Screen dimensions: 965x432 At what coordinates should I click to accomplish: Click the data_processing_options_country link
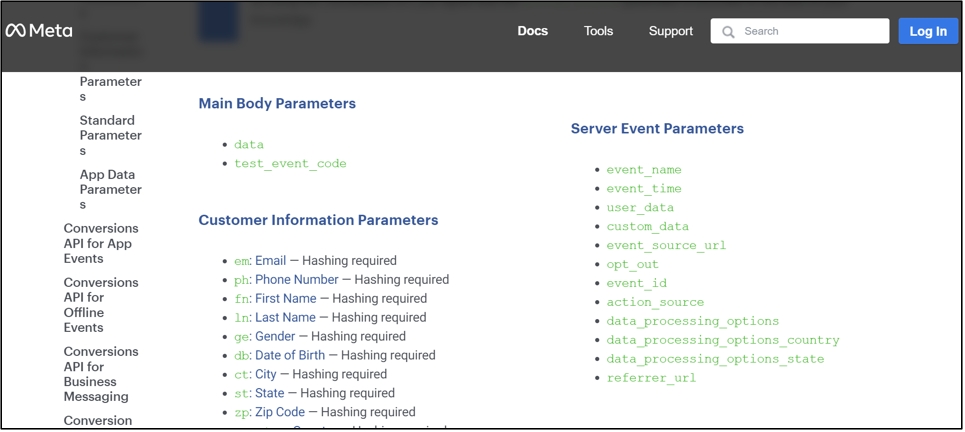coord(722,340)
